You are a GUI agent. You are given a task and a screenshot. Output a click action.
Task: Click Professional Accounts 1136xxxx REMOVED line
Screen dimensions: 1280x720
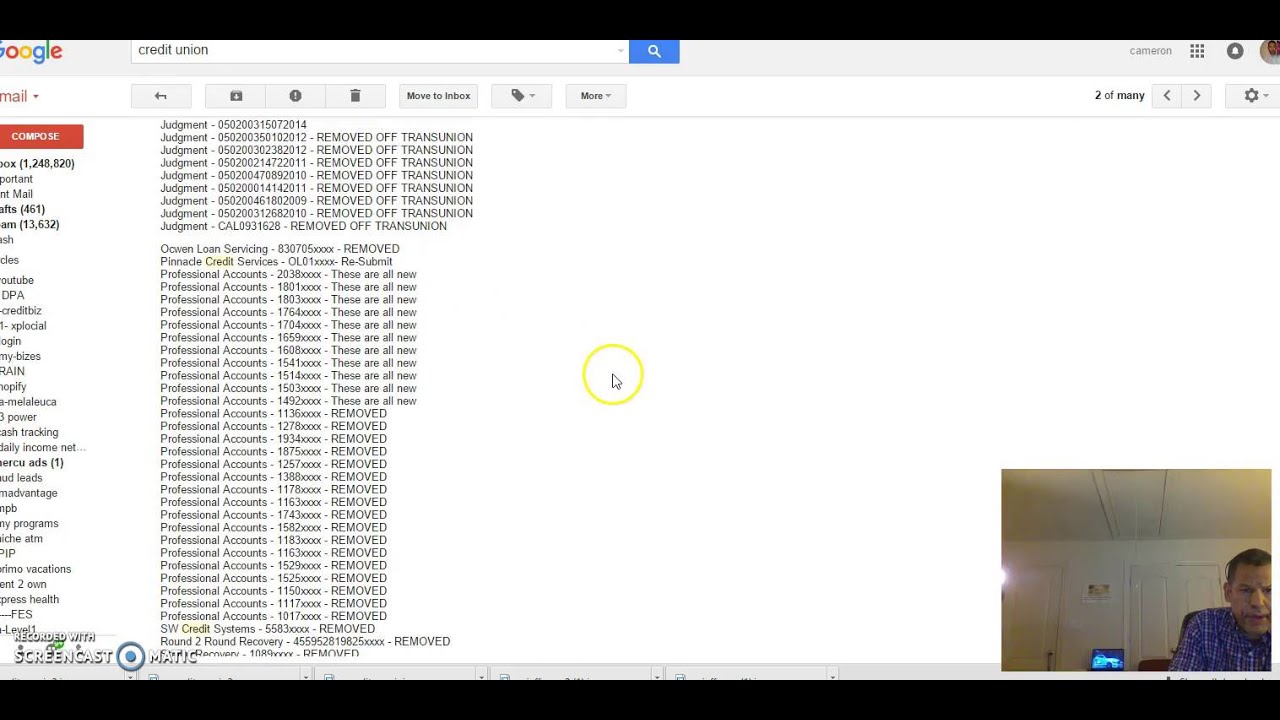pyautogui.click(x=273, y=414)
